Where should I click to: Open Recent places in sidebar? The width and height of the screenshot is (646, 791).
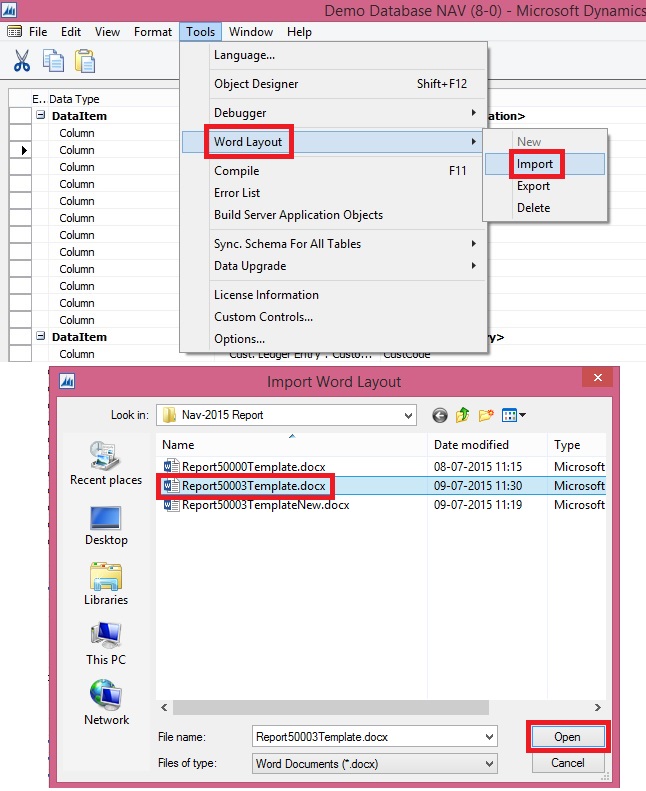coord(106,464)
